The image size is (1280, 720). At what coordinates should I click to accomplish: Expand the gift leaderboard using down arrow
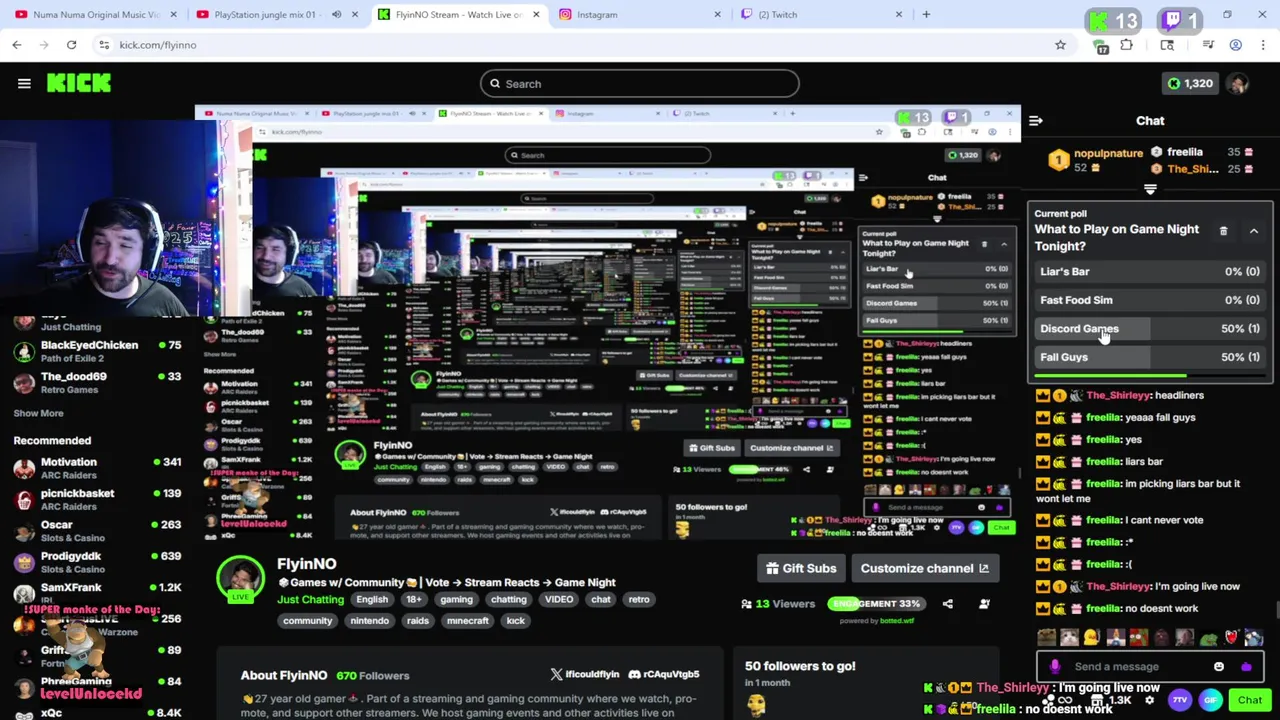click(x=1150, y=189)
